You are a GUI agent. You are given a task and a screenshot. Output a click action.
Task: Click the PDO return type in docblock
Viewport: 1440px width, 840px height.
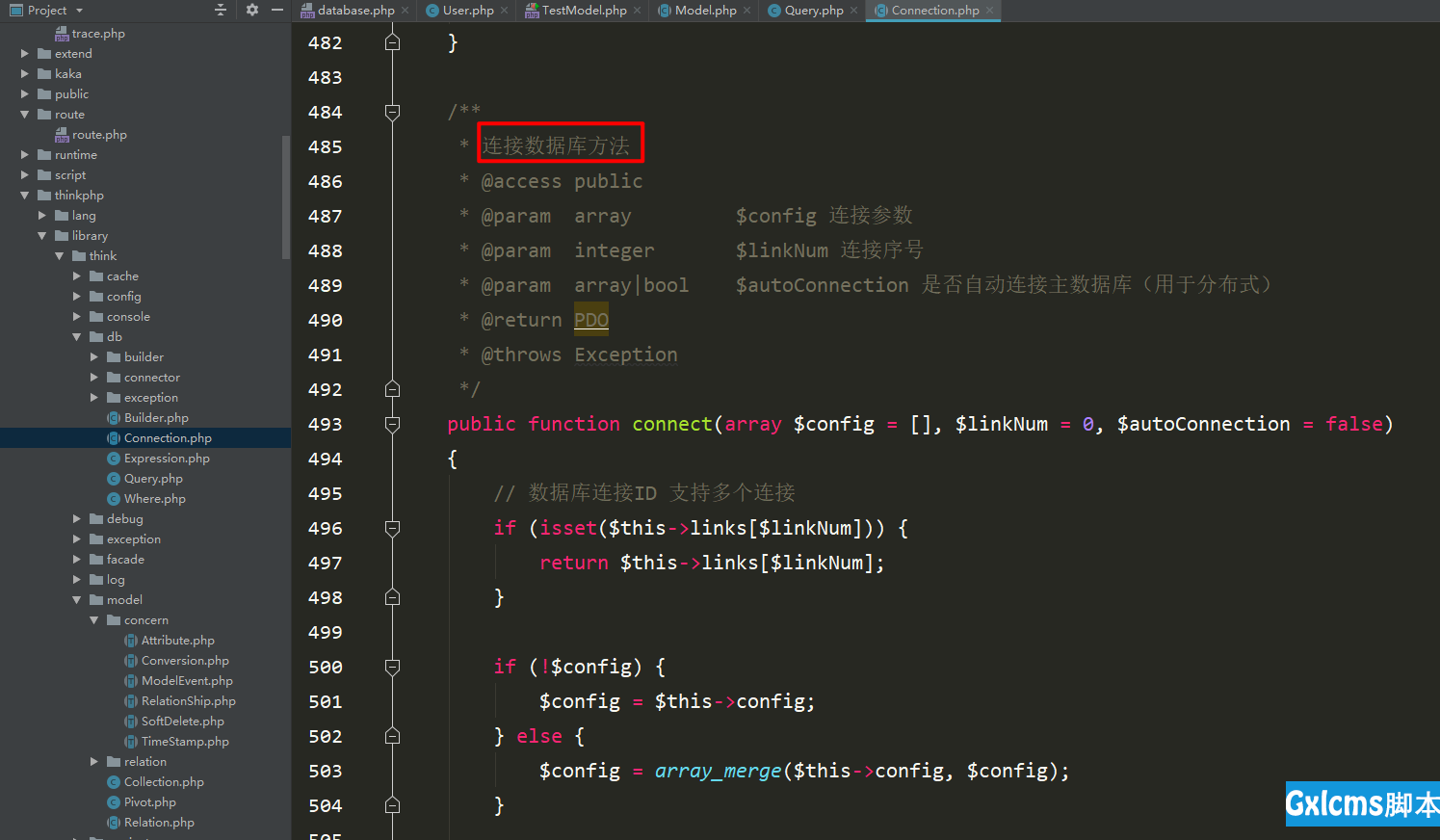coord(591,320)
